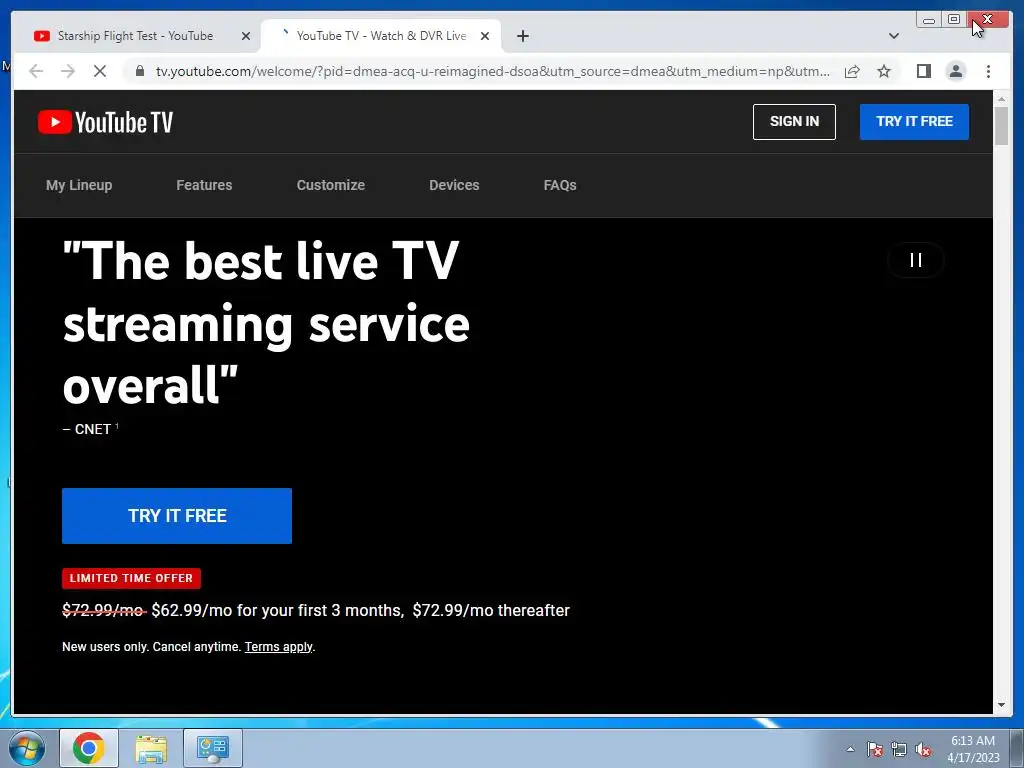Viewport: 1024px width, 768px height.
Task: Click the browser back arrow
Action: 36,71
